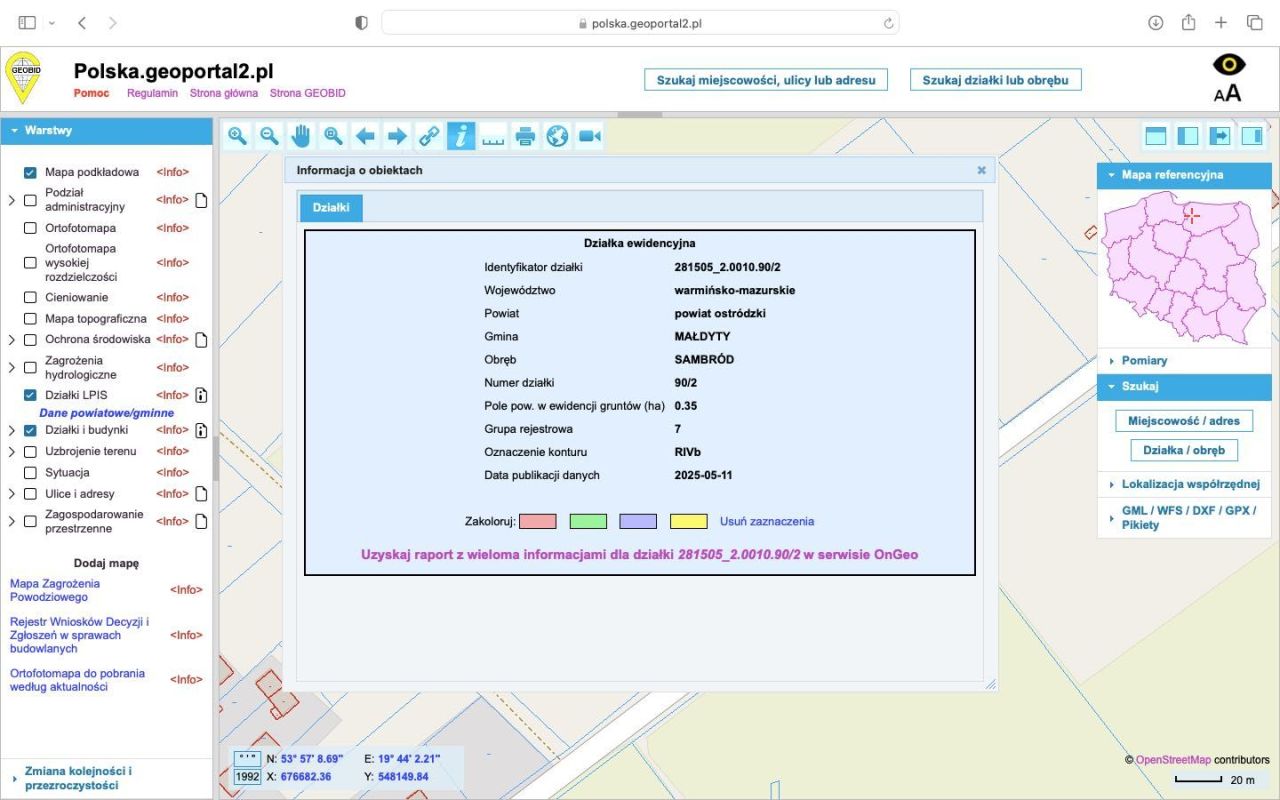Expand Lokalizacja współrzędnej section
The height and width of the screenshot is (800, 1280).
(x=1190, y=484)
